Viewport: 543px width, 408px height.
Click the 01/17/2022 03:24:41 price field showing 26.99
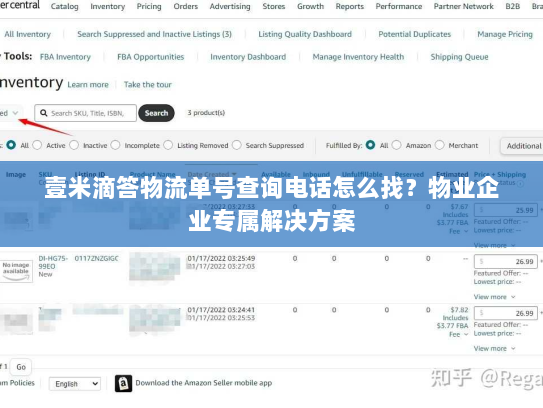[506, 313]
